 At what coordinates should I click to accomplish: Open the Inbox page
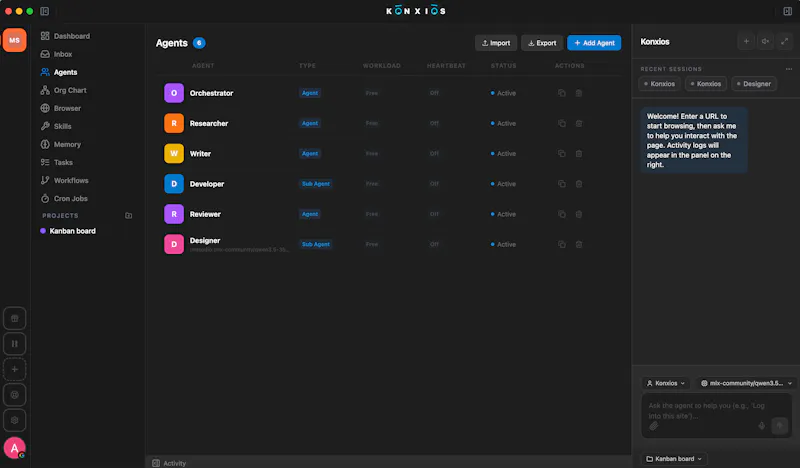click(57, 54)
